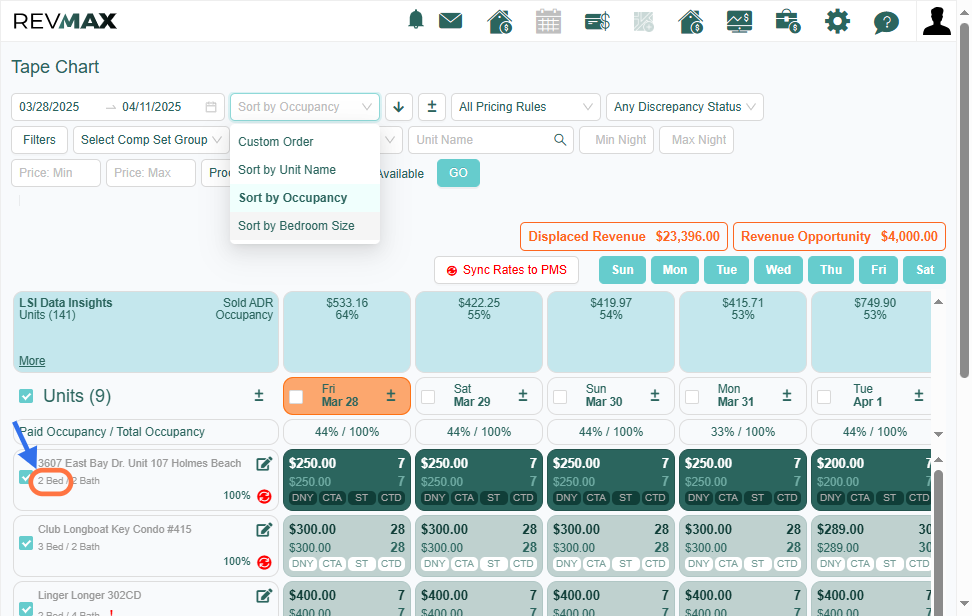972x616 pixels.
Task: Choose Sort by Unit Name option
Action: (x=304, y=170)
